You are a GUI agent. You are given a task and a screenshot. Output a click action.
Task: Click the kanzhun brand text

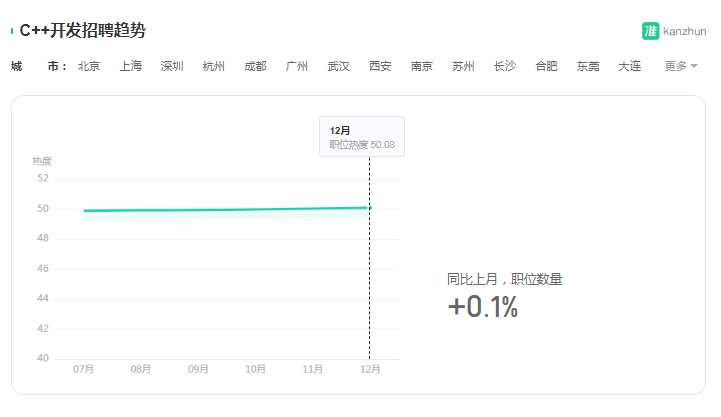coord(684,31)
